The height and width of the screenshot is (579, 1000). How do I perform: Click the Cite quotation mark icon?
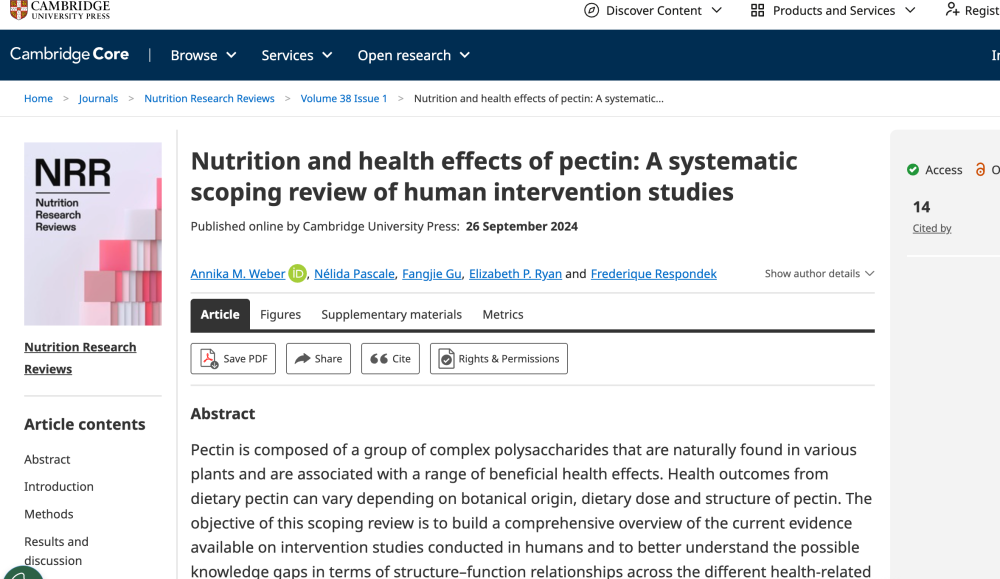[x=379, y=358]
